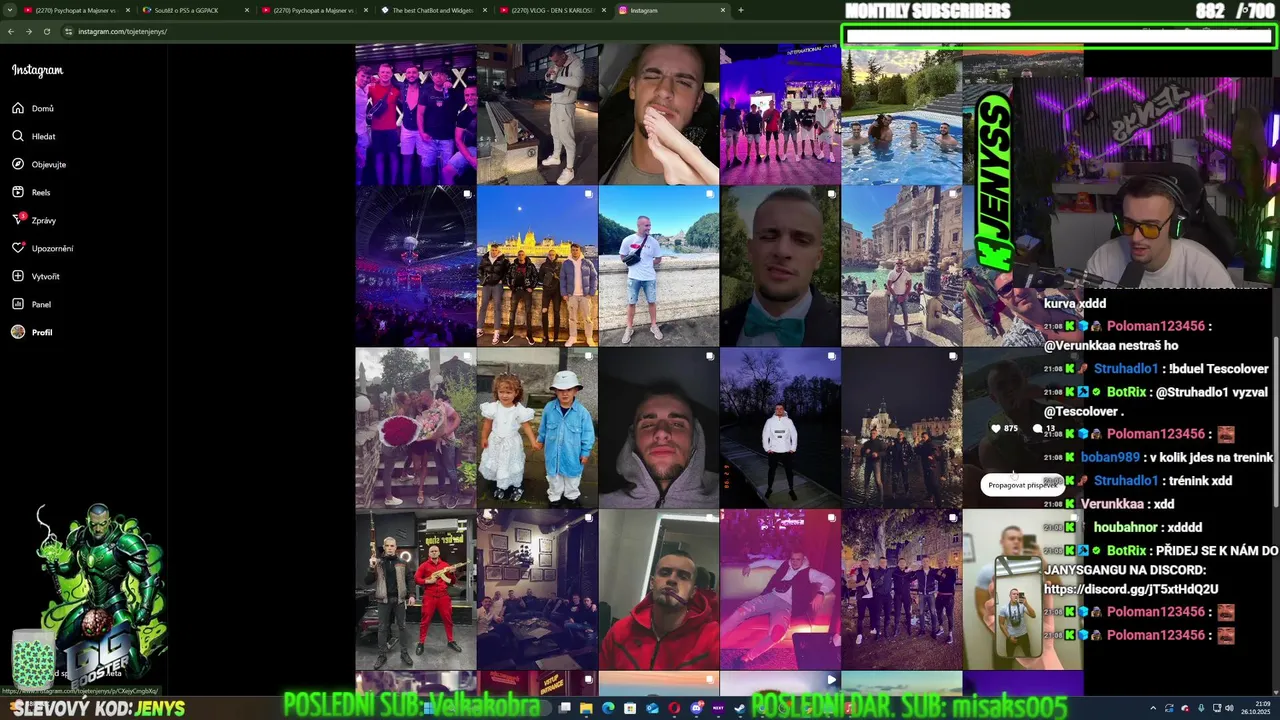Open post of man in red hoodie with cigar
The image size is (1280, 720).
tap(659, 590)
